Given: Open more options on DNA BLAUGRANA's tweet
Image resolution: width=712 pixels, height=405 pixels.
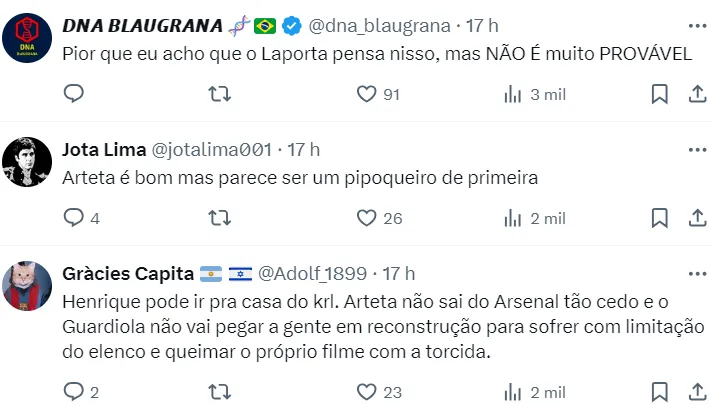Looking at the screenshot, I should click(697, 24).
